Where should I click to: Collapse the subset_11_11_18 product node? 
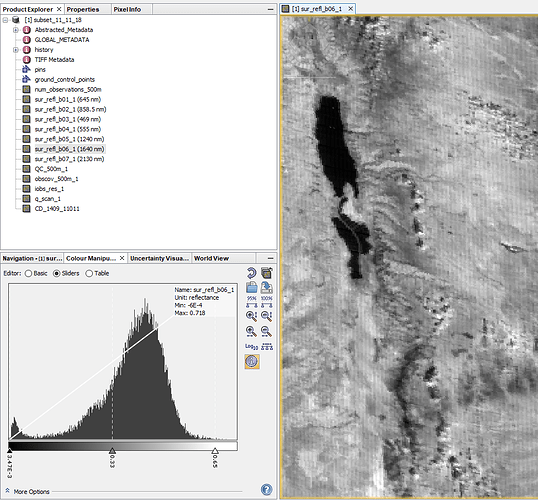[x=5, y=20]
